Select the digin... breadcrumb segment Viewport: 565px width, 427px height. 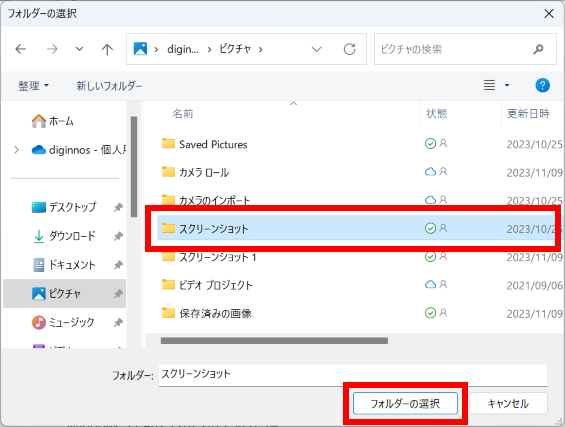point(183,49)
